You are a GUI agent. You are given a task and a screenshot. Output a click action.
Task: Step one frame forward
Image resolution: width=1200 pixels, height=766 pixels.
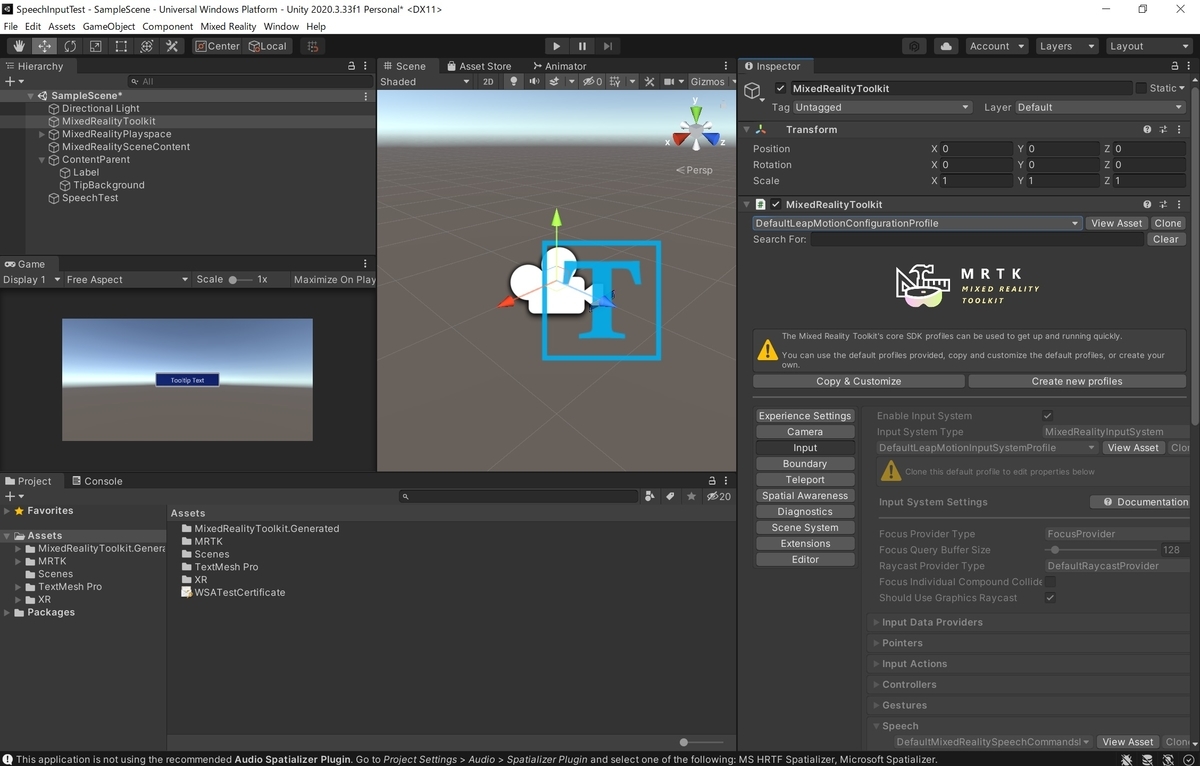coord(608,46)
